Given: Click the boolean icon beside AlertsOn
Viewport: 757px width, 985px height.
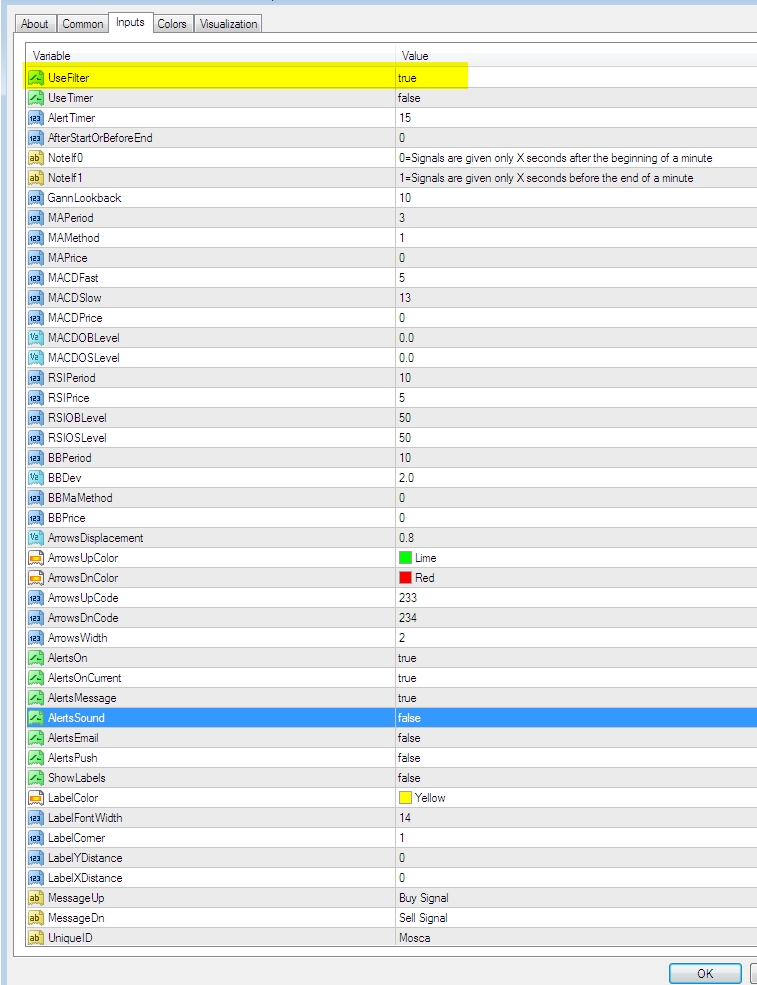Looking at the screenshot, I should coord(36,658).
